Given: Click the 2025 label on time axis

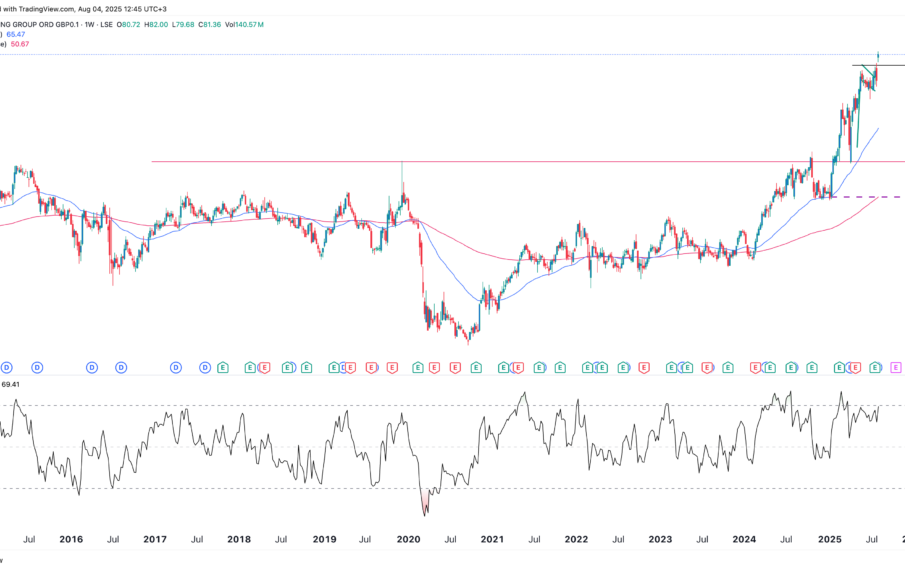Looking at the screenshot, I should (828, 540).
